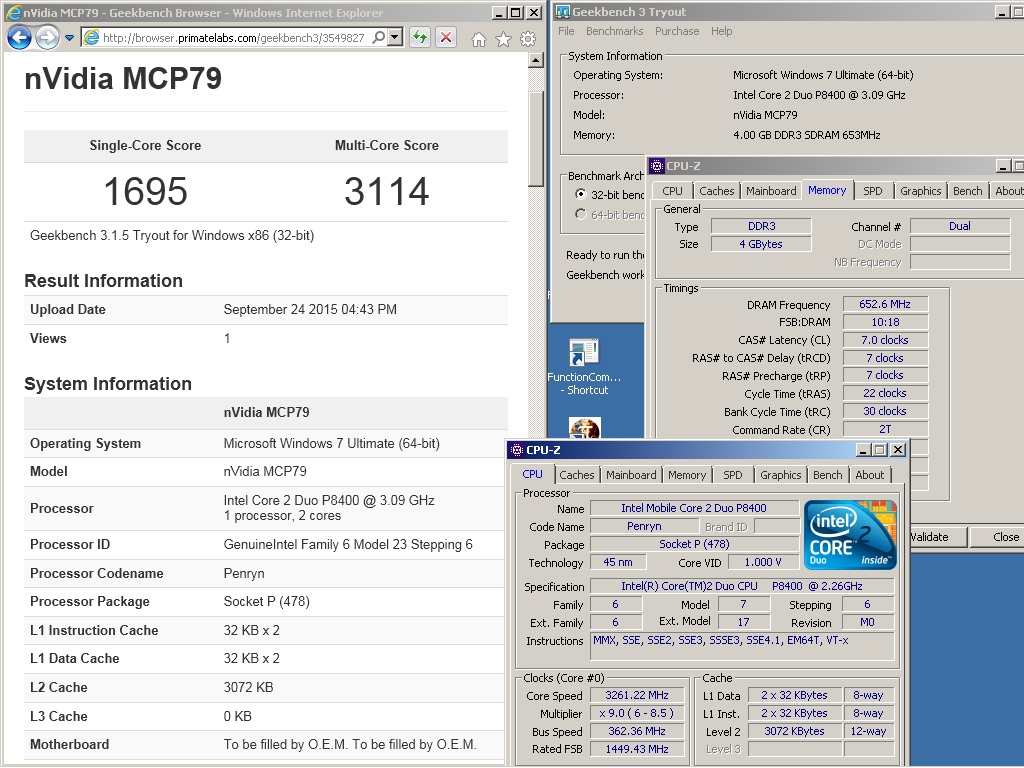The width and height of the screenshot is (1024, 768).
Task: Switch to Mainboard tab in back CPU-Z window
Action: 771,191
